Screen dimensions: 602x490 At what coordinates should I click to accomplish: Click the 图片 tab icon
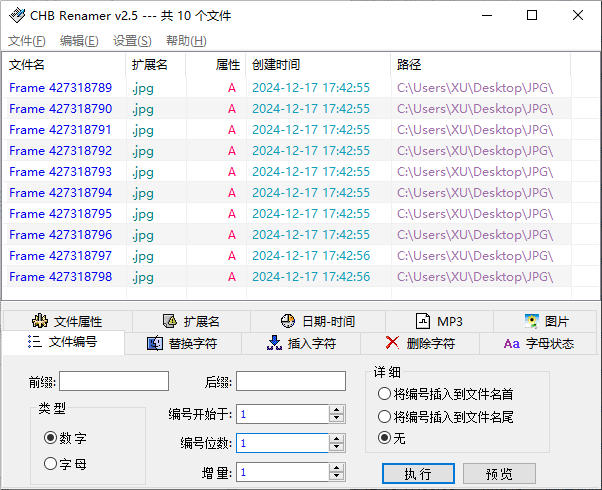(531, 322)
